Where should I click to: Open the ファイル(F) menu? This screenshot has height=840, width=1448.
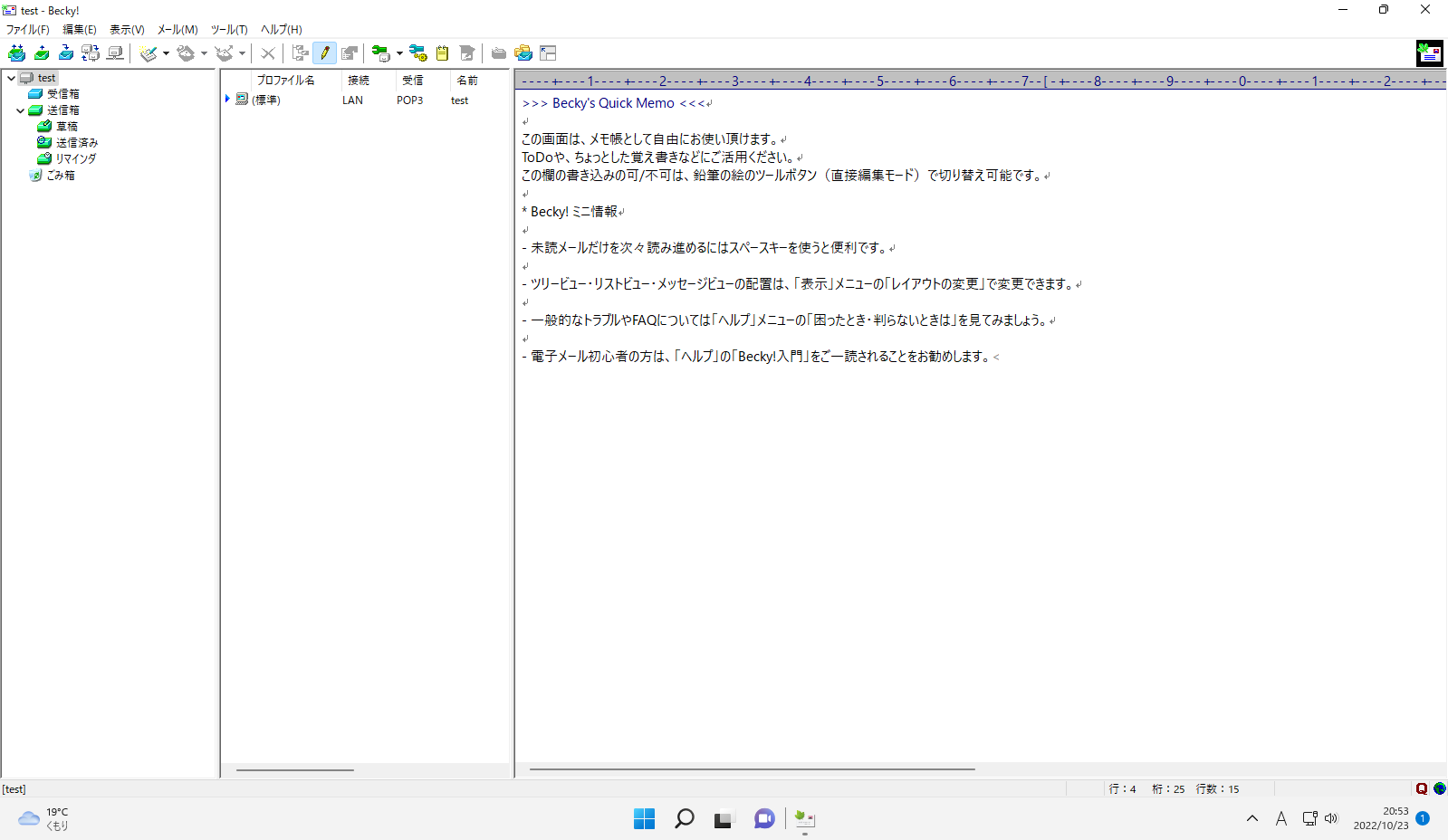[28, 30]
